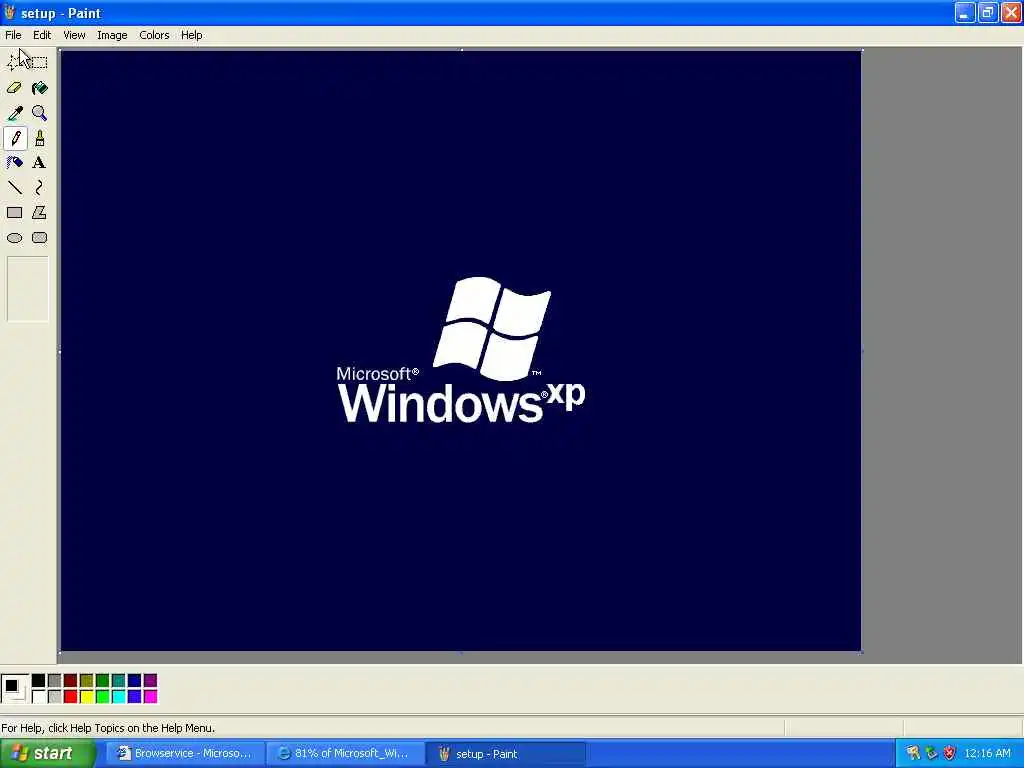The height and width of the screenshot is (768, 1024).
Task: Select the bright red color swatch
Action: point(71,697)
